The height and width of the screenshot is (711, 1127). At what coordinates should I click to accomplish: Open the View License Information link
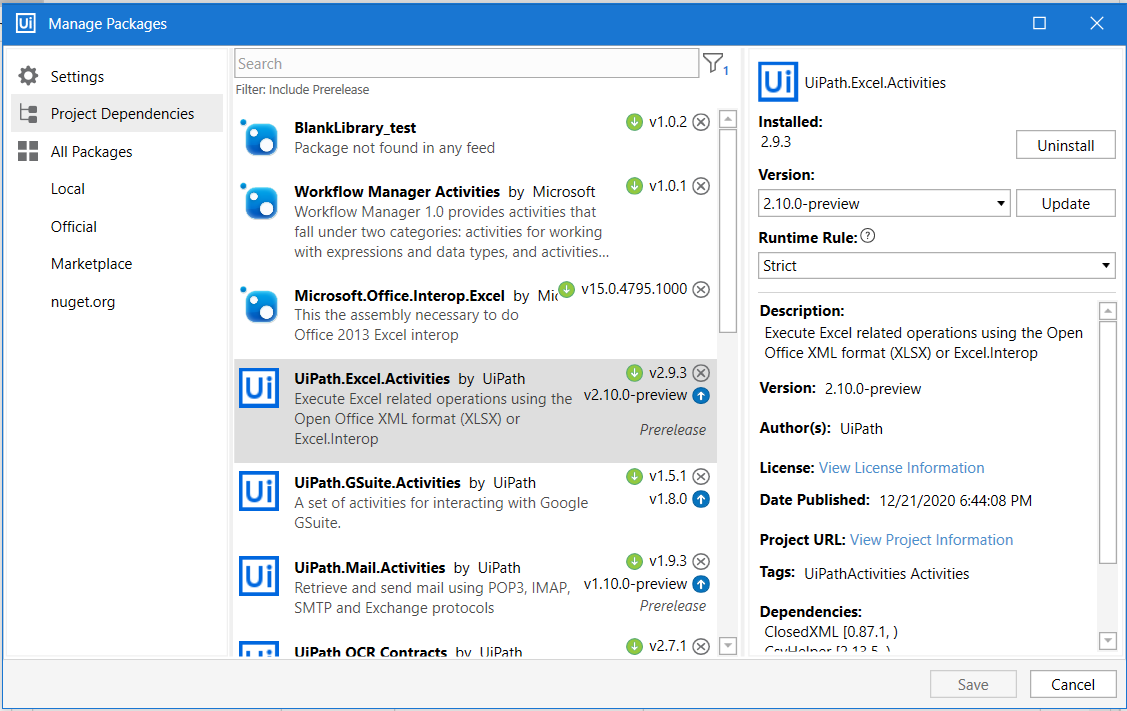901,468
